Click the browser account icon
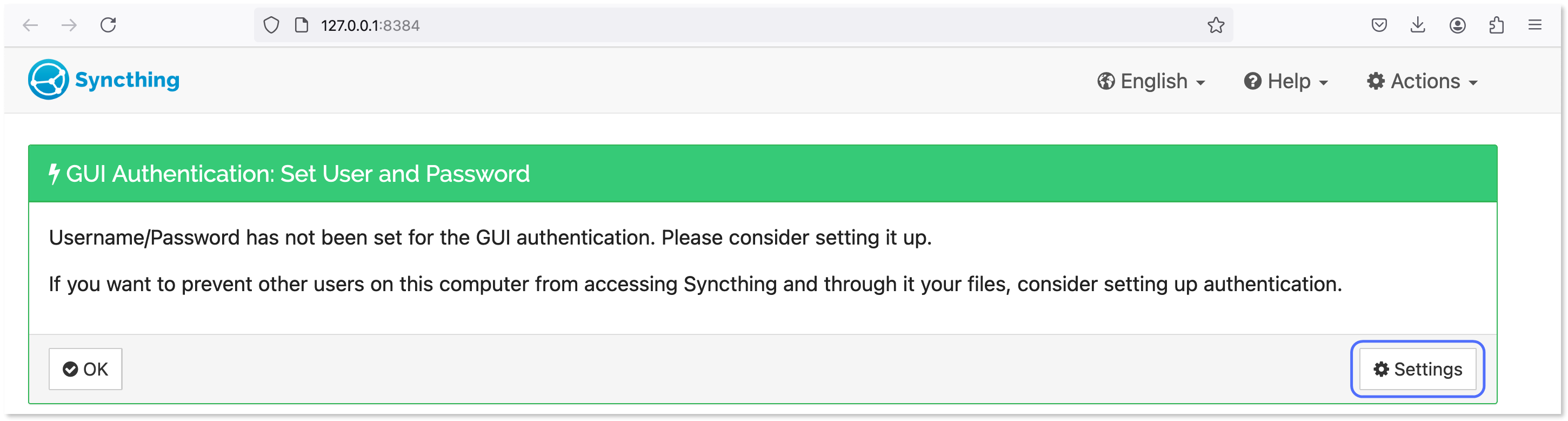 tap(1458, 25)
